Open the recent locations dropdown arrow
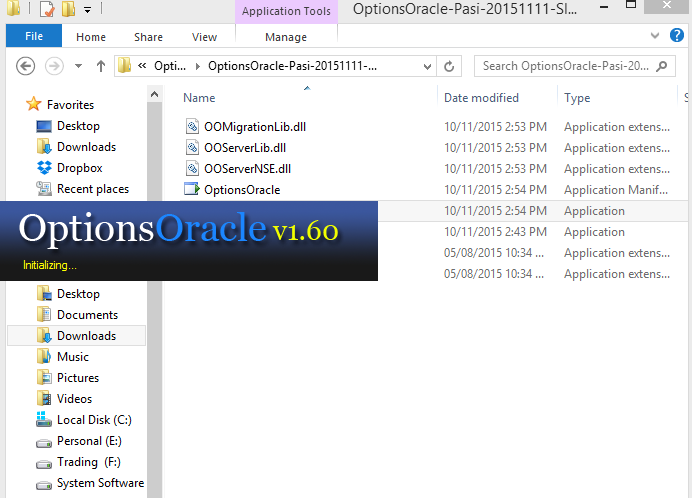 click(x=79, y=66)
